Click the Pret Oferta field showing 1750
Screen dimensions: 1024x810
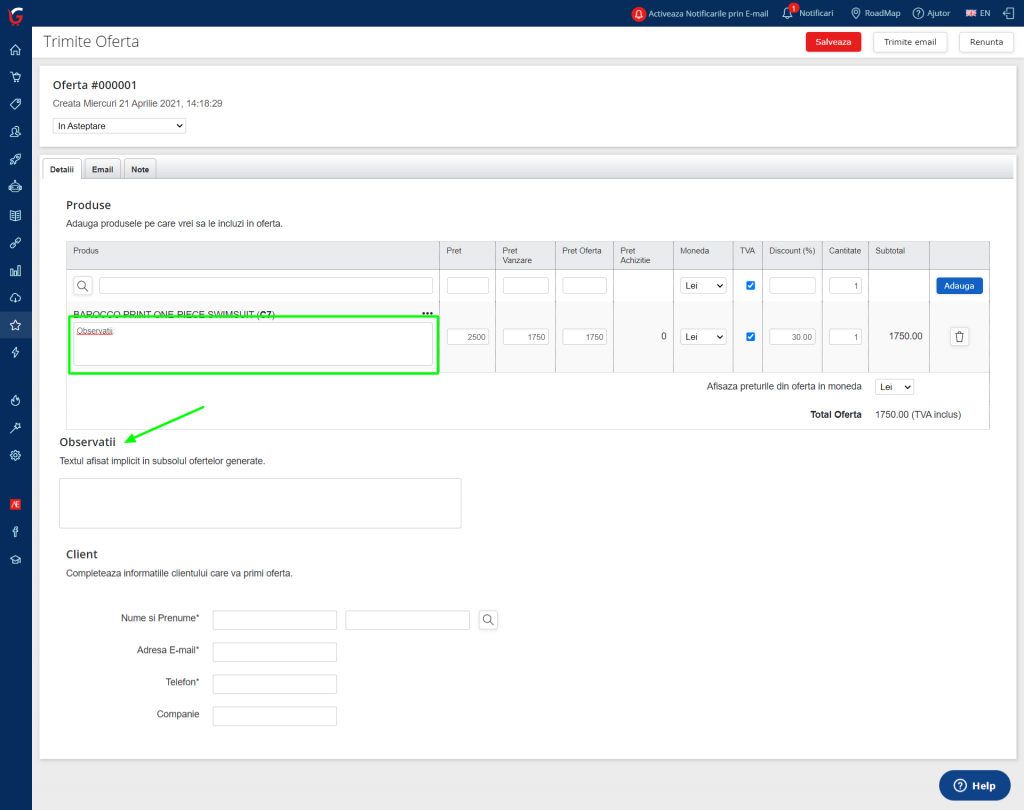(x=584, y=336)
